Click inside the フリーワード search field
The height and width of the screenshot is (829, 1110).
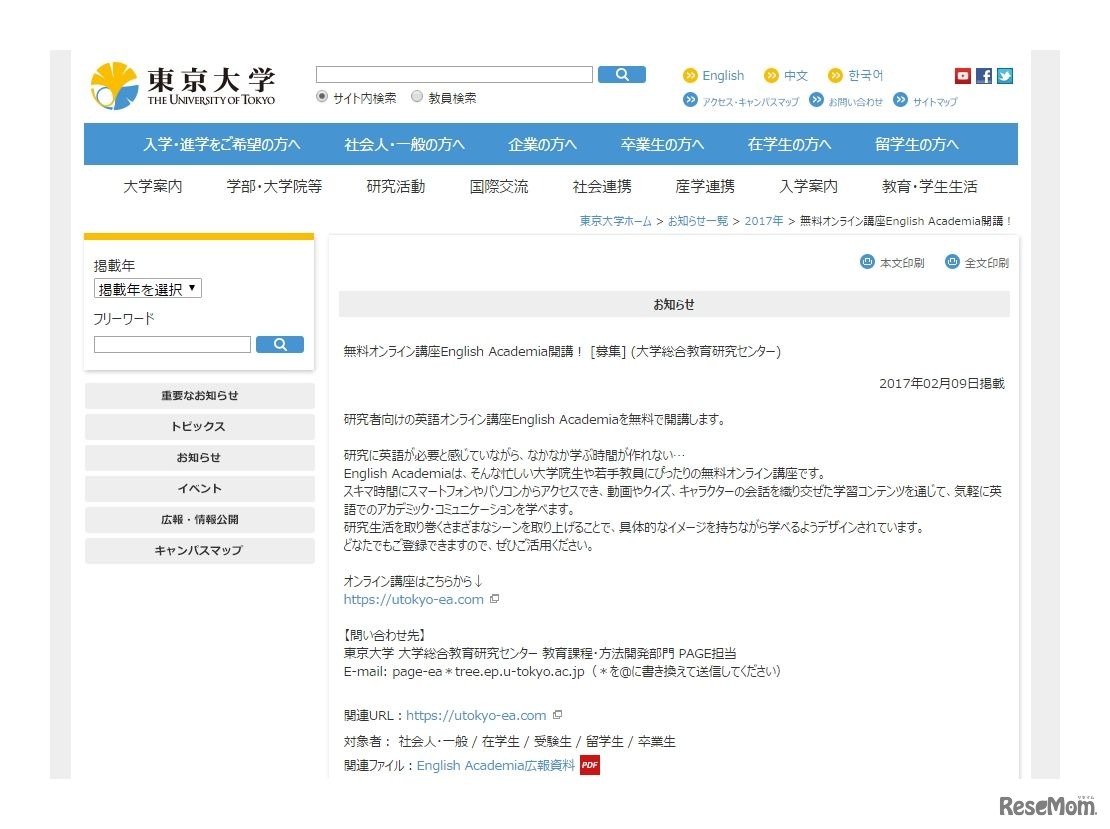tap(171, 344)
